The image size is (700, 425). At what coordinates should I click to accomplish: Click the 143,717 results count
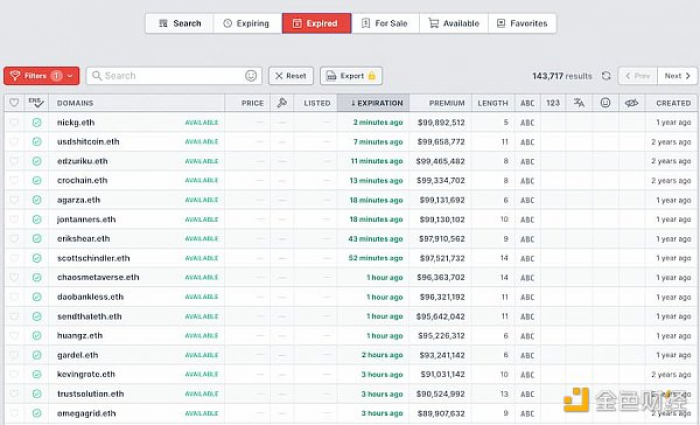(x=562, y=76)
